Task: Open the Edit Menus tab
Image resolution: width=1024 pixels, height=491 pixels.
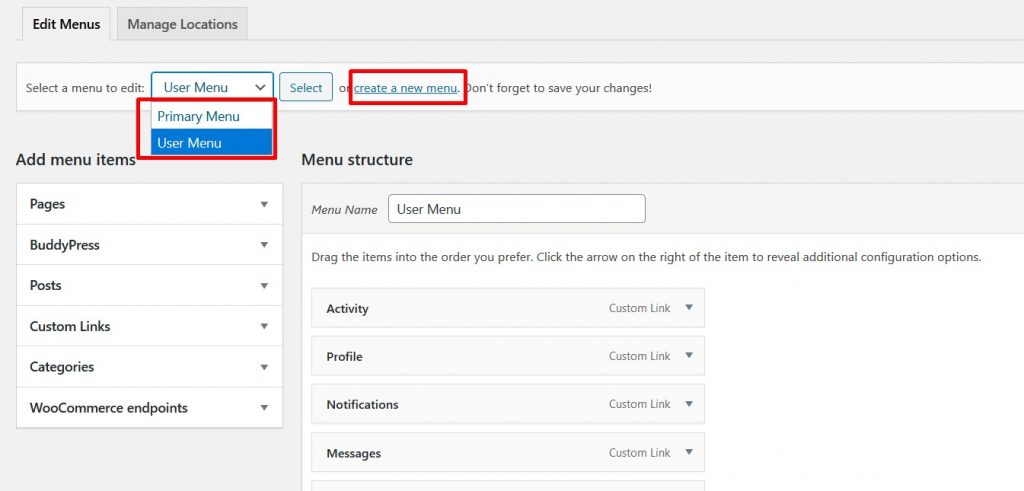Action: (66, 24)
